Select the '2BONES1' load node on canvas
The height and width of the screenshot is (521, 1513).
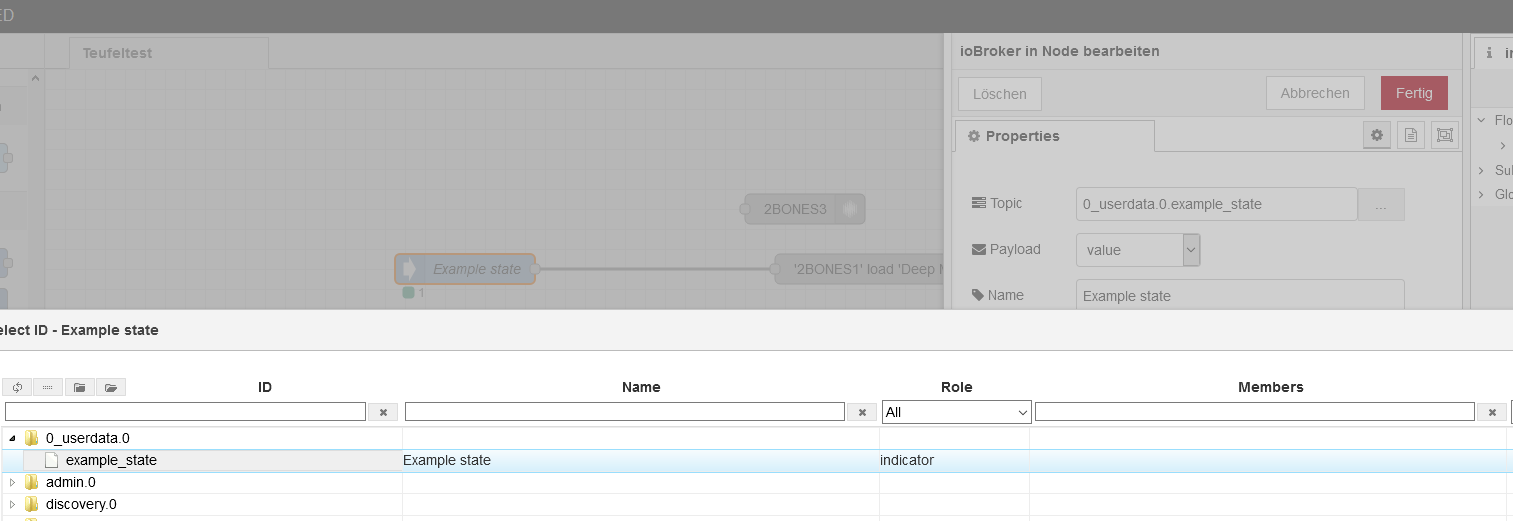pyautogui.click(x=859, y=269)
